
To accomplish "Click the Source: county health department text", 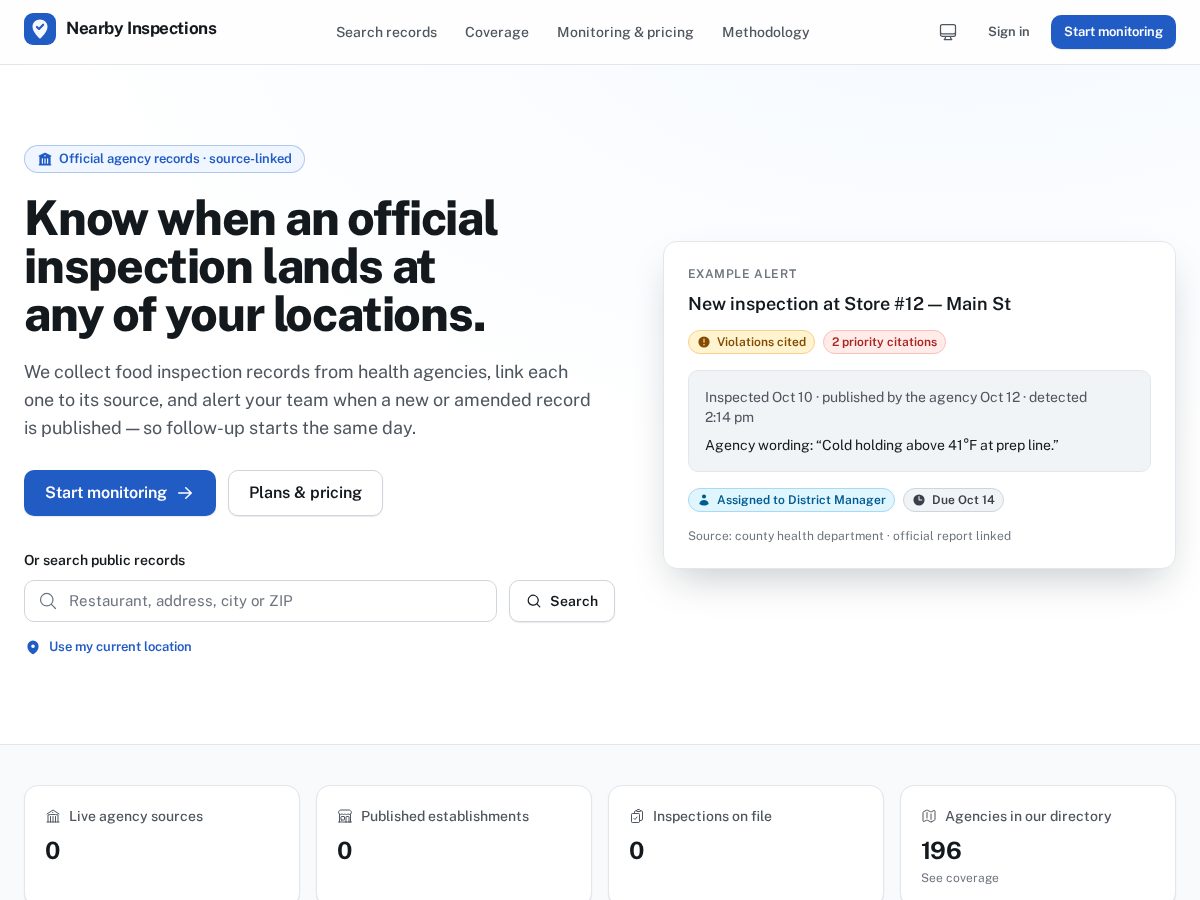I will tap(849, 536).
